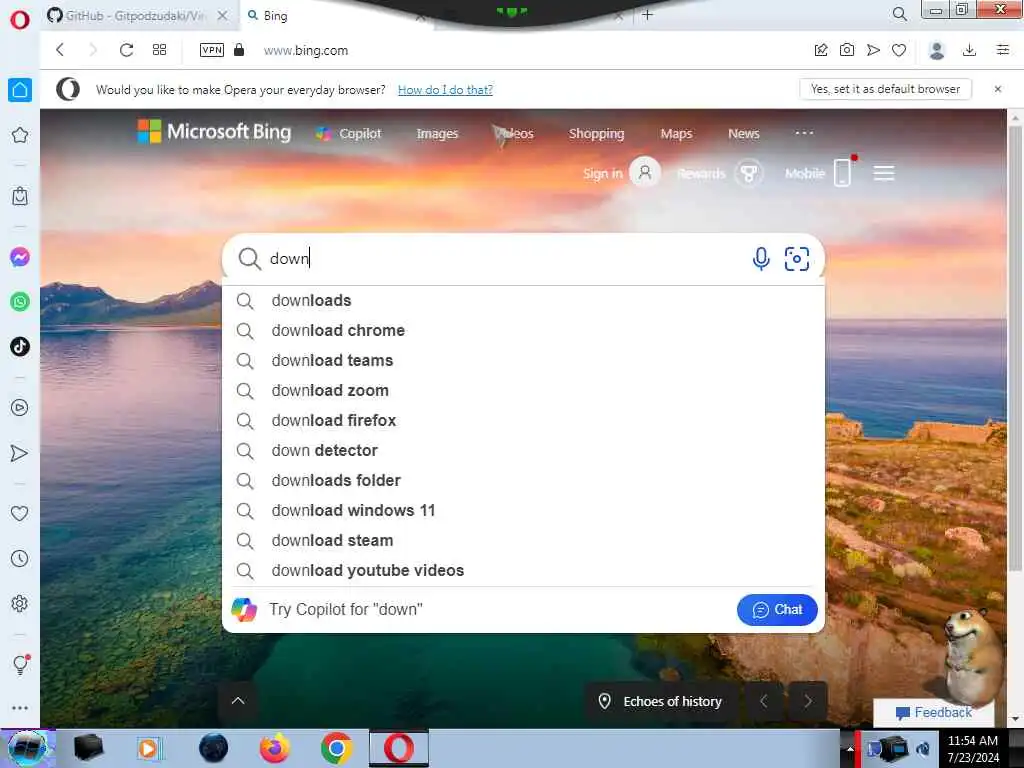Viewport: 1024px width, 768px height.
Task: Select the 'down detector' suggestion
Action: 523,451
